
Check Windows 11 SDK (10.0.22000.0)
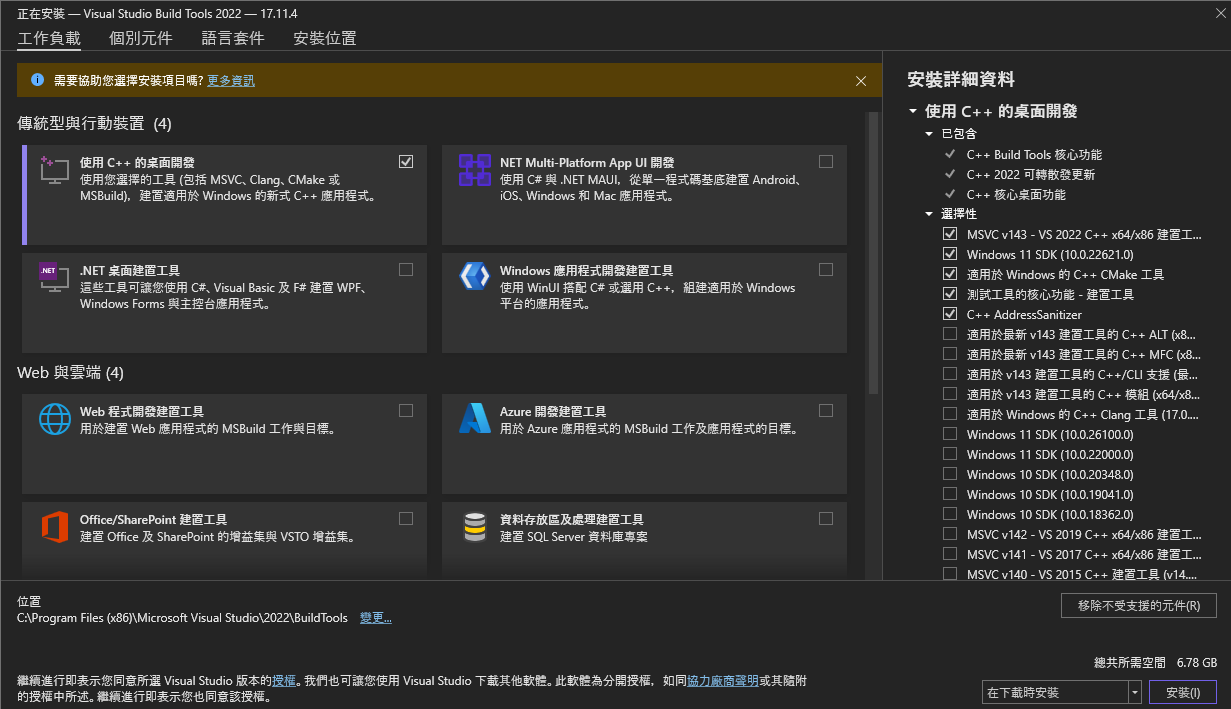click(950, 454)
